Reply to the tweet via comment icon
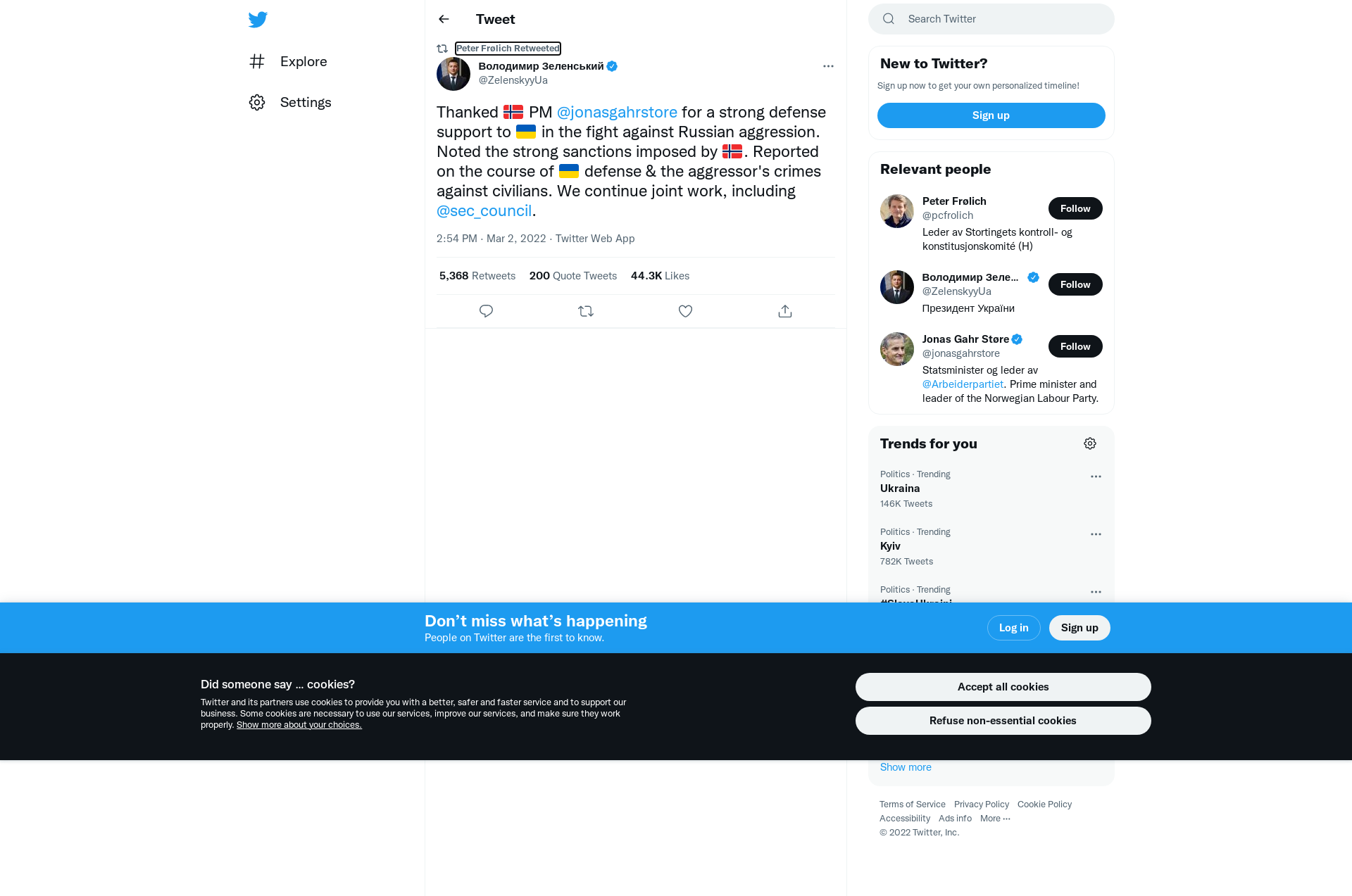 [x=486, y=311]
